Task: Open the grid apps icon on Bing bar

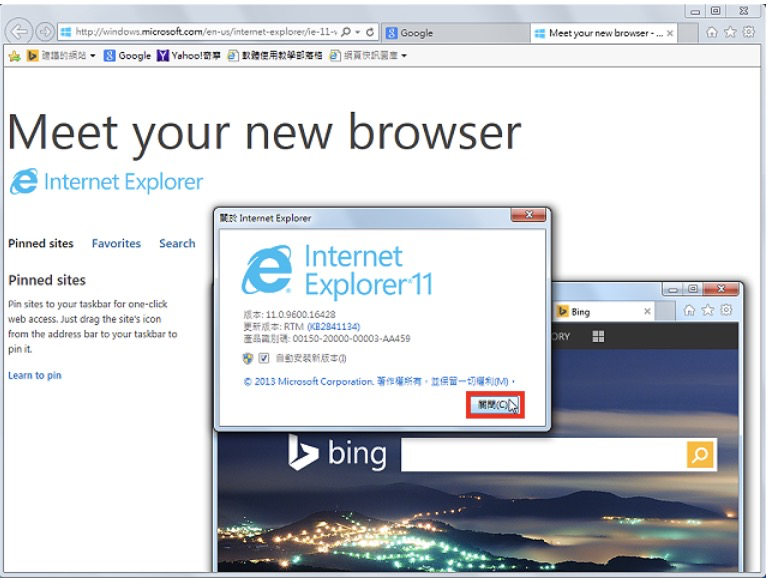Action: 599,336
